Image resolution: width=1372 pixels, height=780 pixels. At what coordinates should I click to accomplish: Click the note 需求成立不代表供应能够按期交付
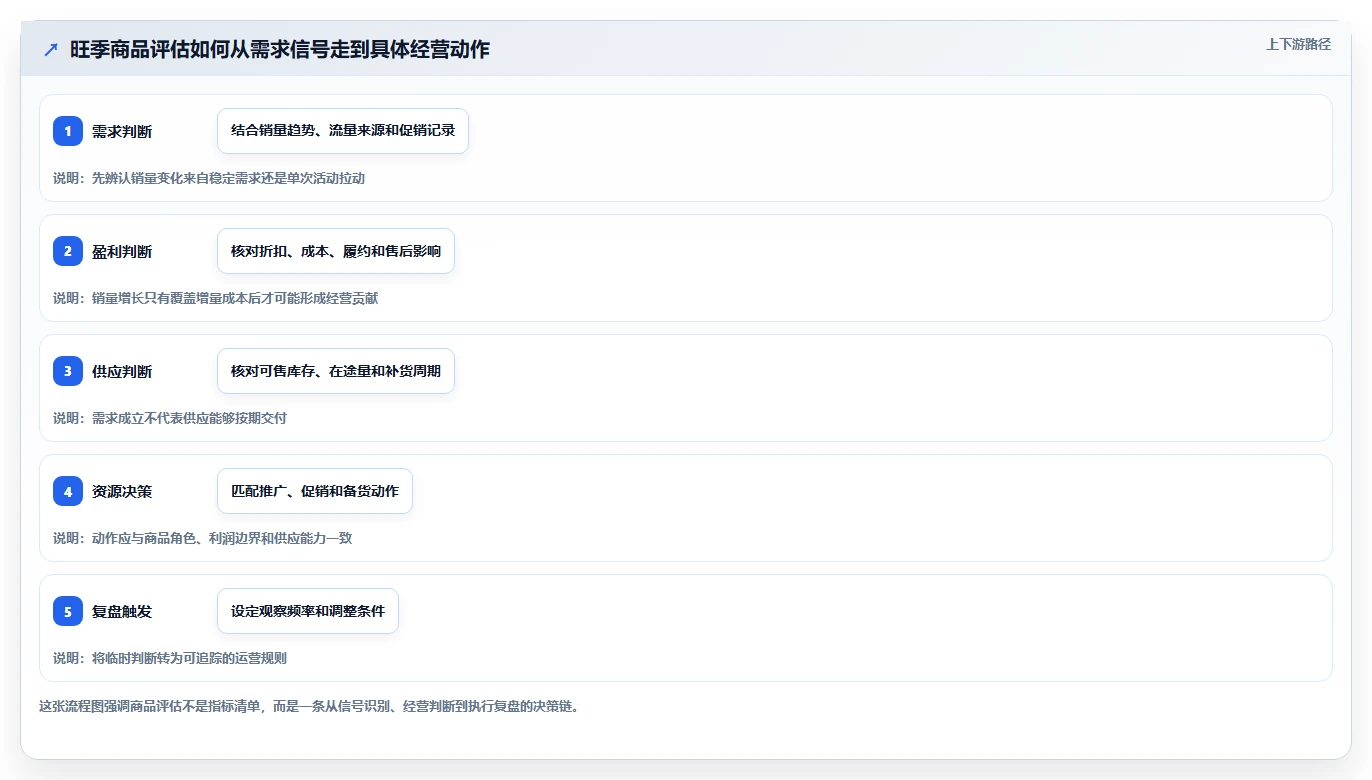click(189, 418)
